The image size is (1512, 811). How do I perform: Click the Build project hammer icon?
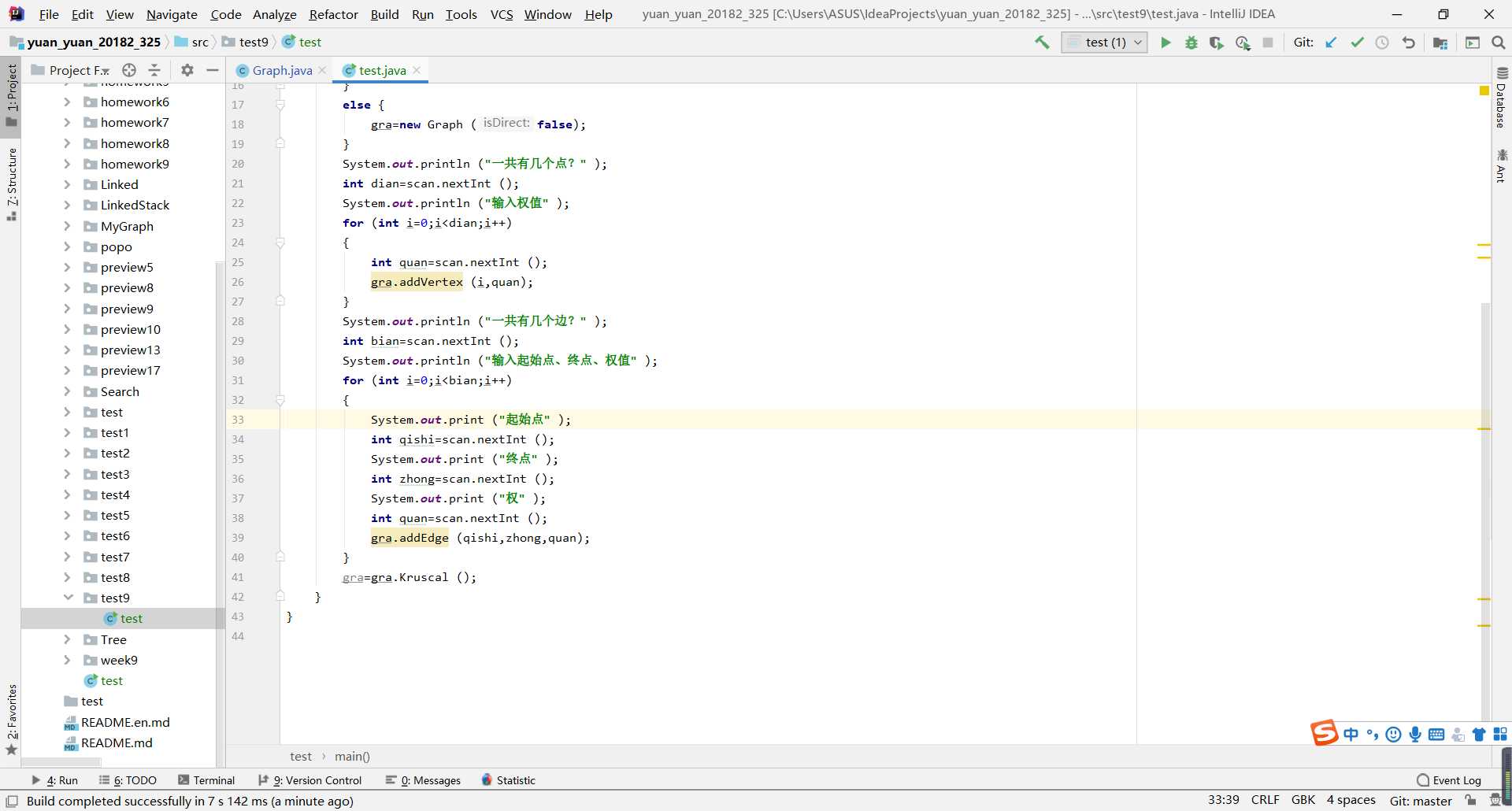click(x=1042, y=43)
